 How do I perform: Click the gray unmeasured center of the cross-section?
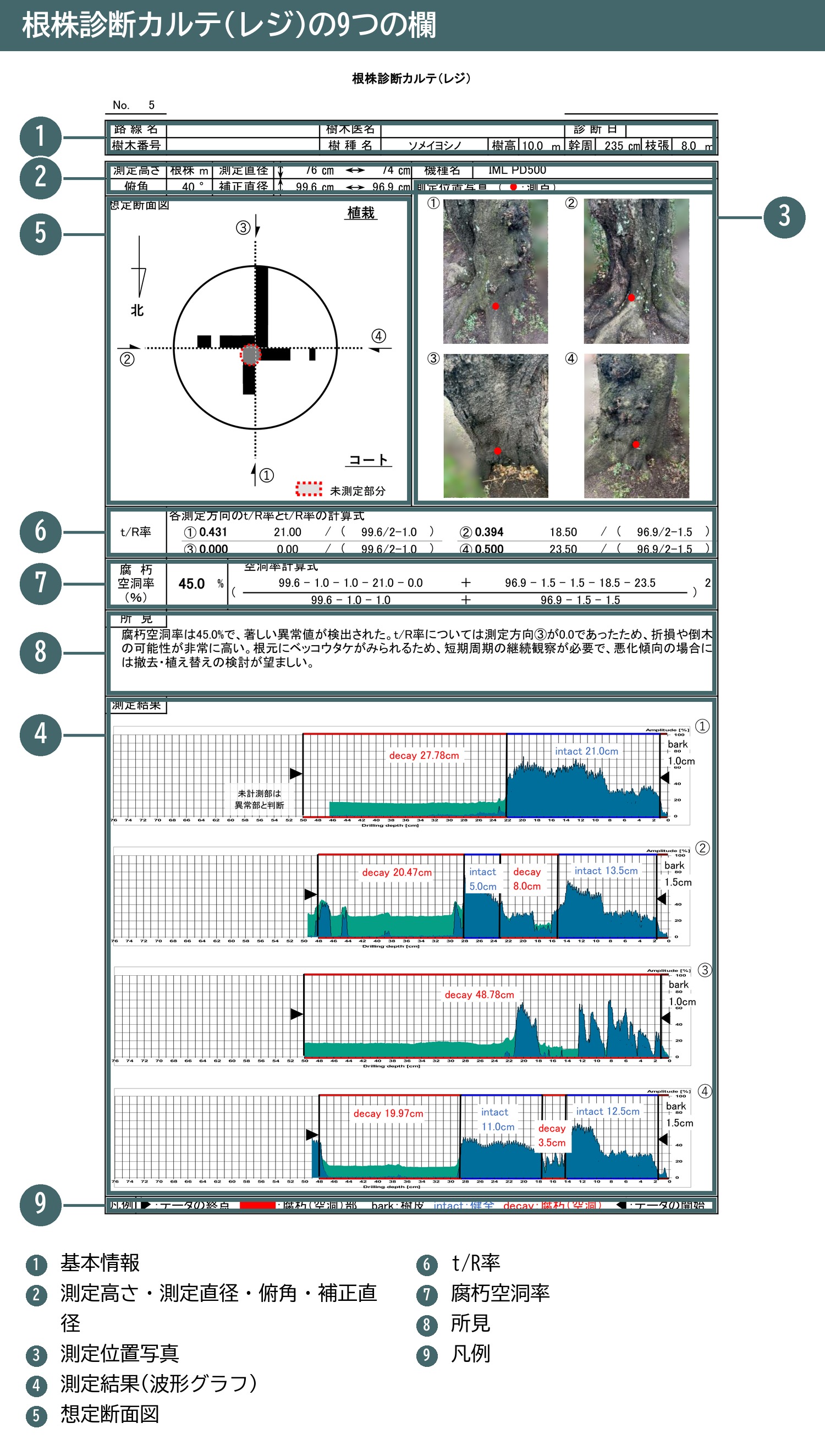[250, 355]
